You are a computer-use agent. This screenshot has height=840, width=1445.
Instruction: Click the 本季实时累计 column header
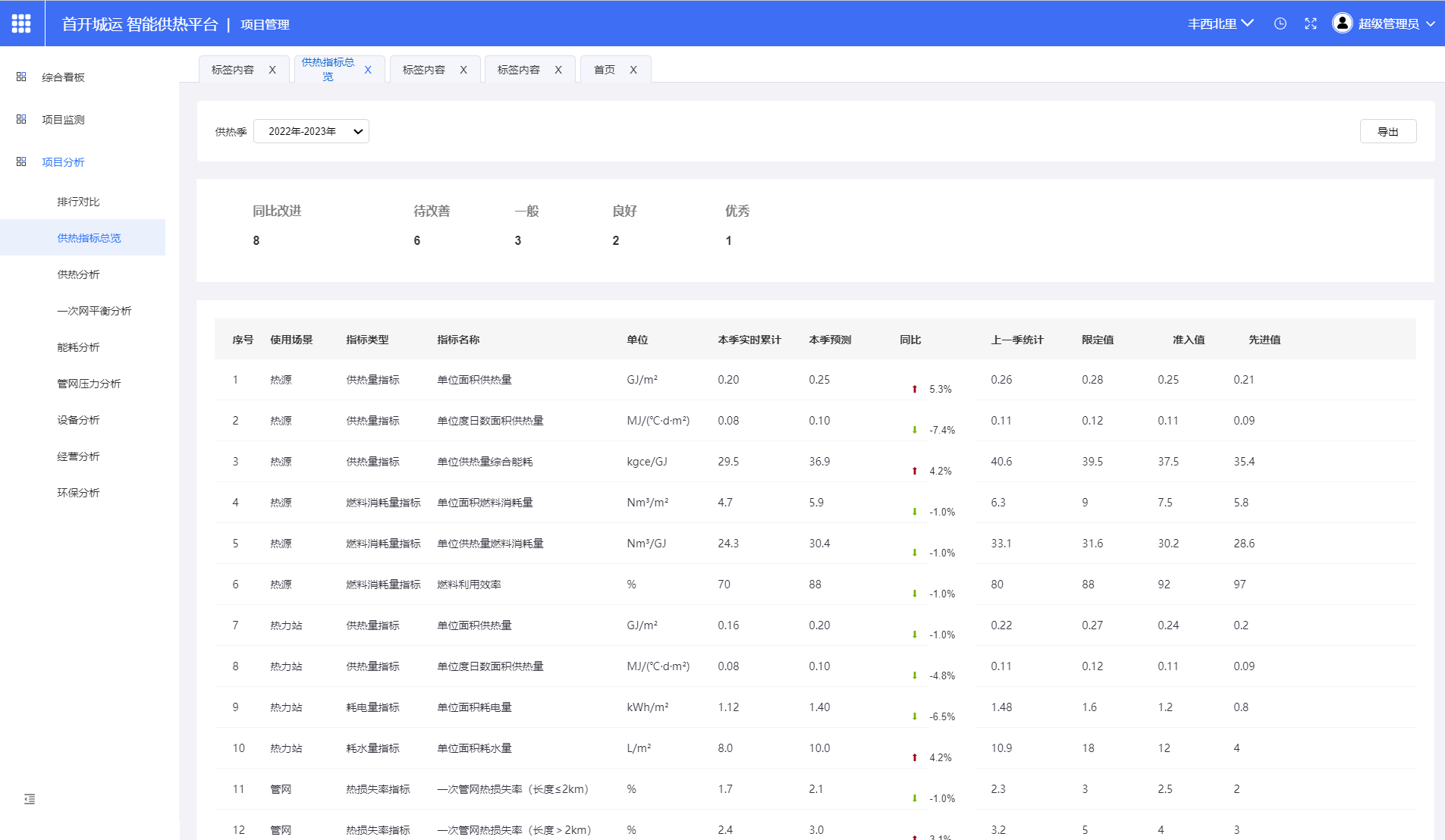(749, 340)
